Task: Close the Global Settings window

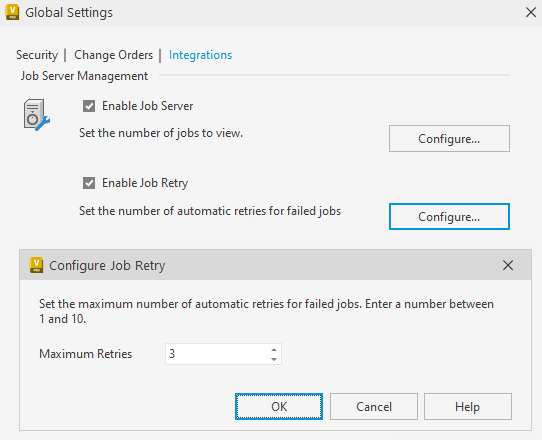Action: click(x=531, y=12)
